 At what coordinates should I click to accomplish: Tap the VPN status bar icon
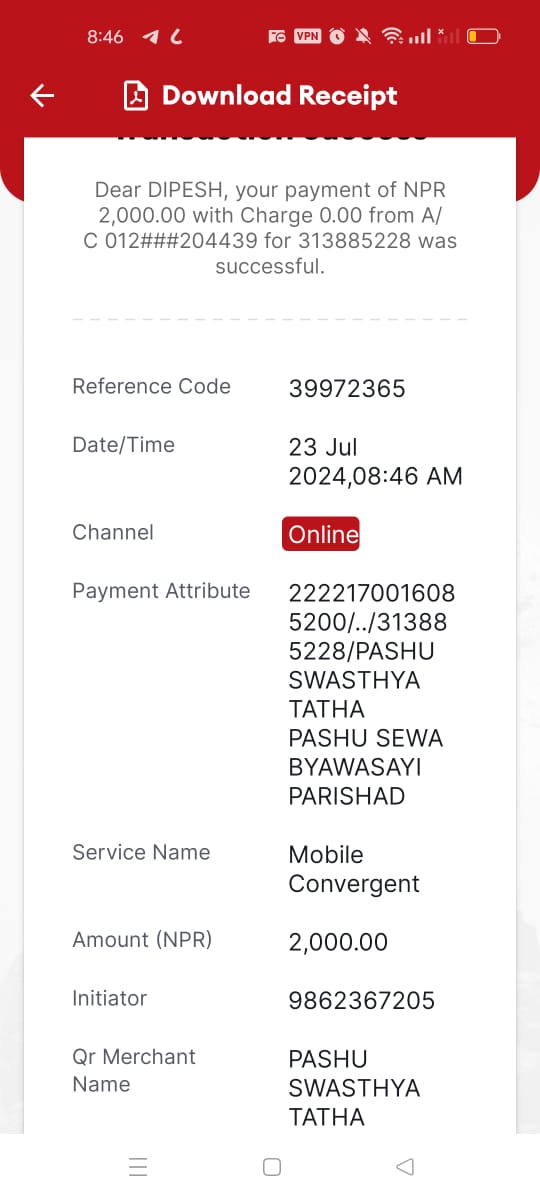pyautogui.click(x=307, y=36)
